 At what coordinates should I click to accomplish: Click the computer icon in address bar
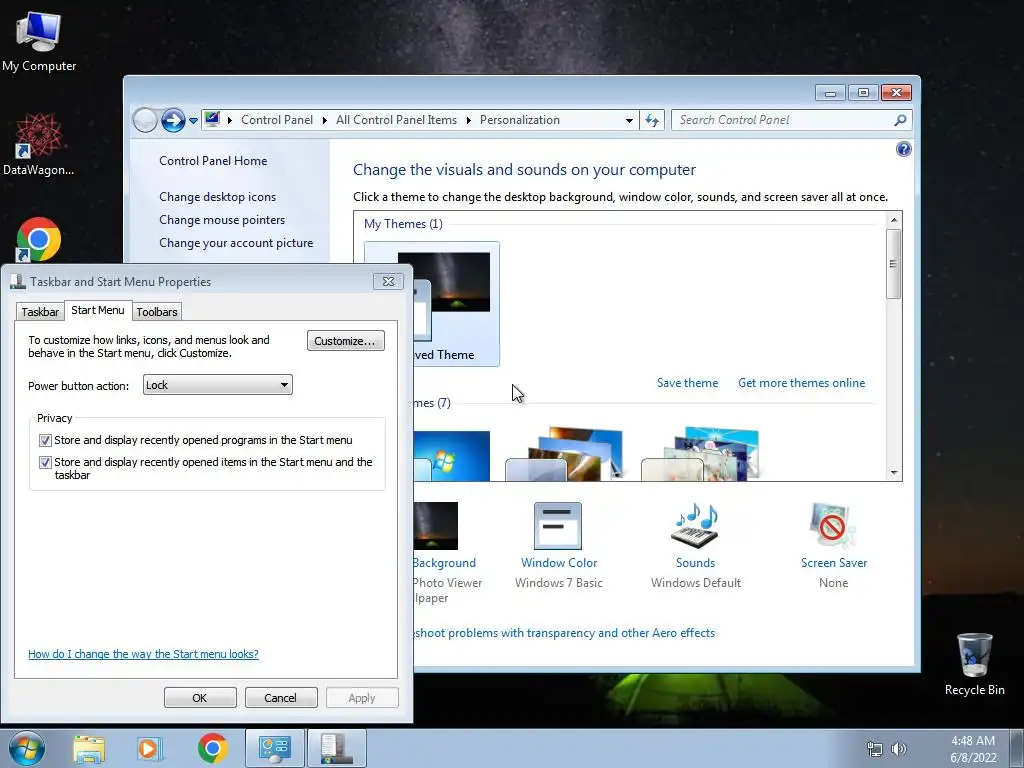tap(212, 120)
